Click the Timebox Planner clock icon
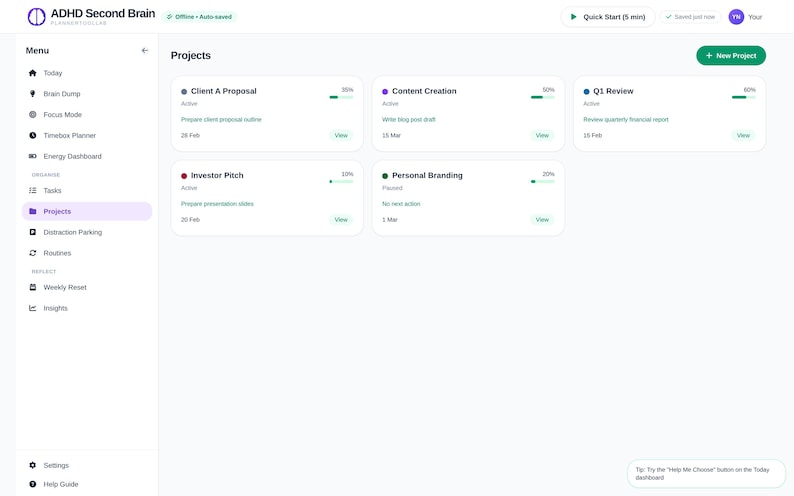The width and height of the screenshot is (794, 496). point(32,135)
